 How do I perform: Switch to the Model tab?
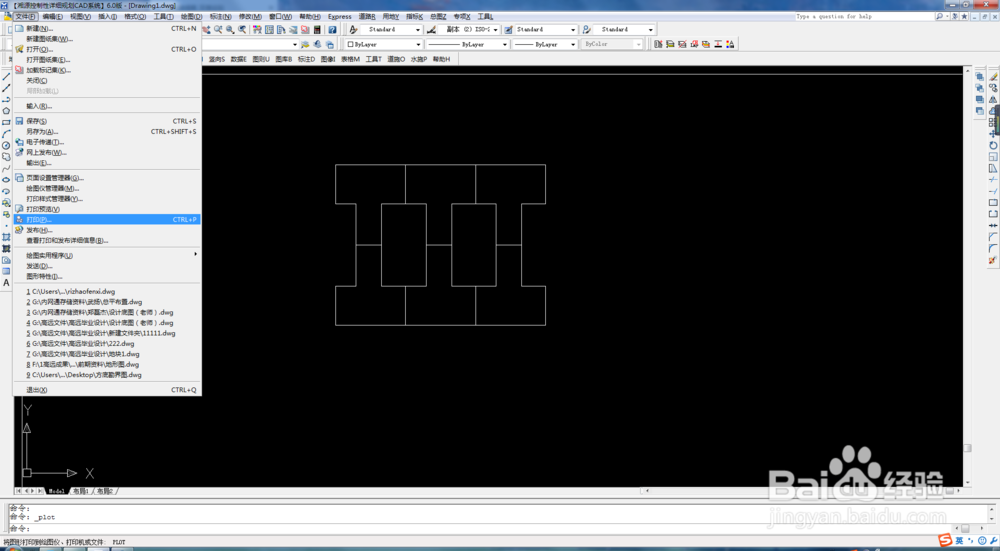coord(57,491)
